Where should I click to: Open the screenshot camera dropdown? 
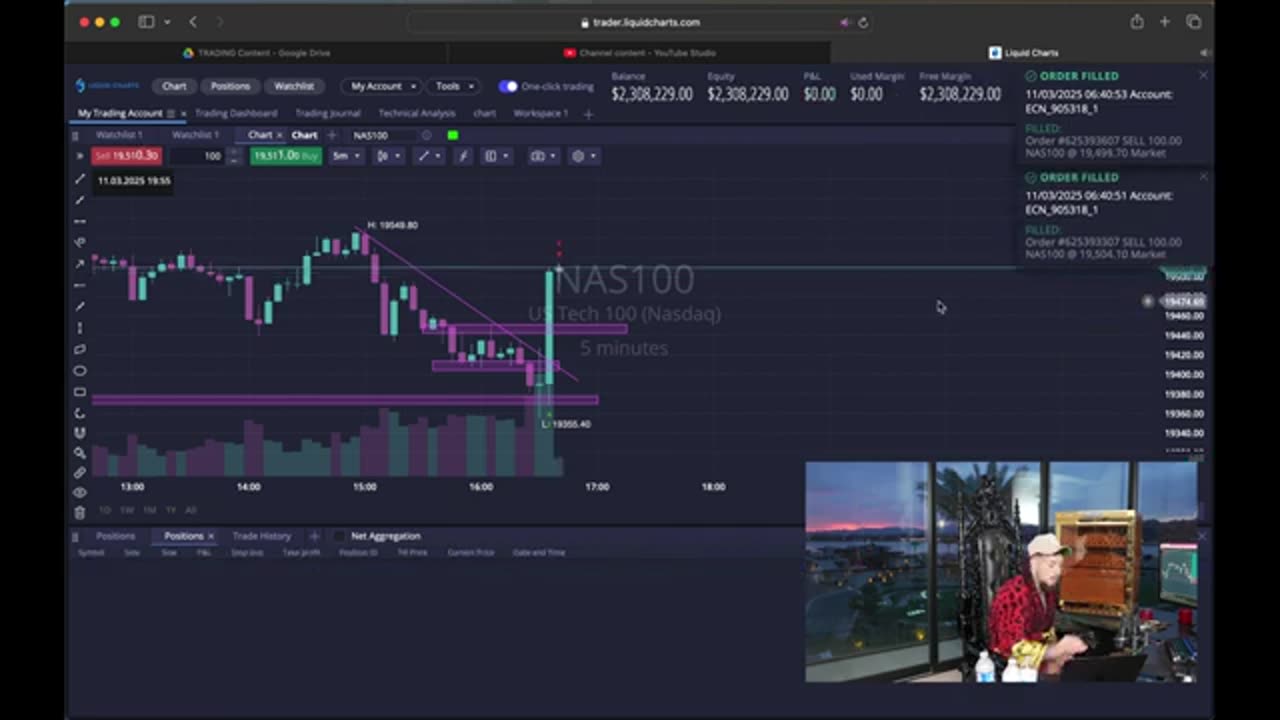click(544, 156)
